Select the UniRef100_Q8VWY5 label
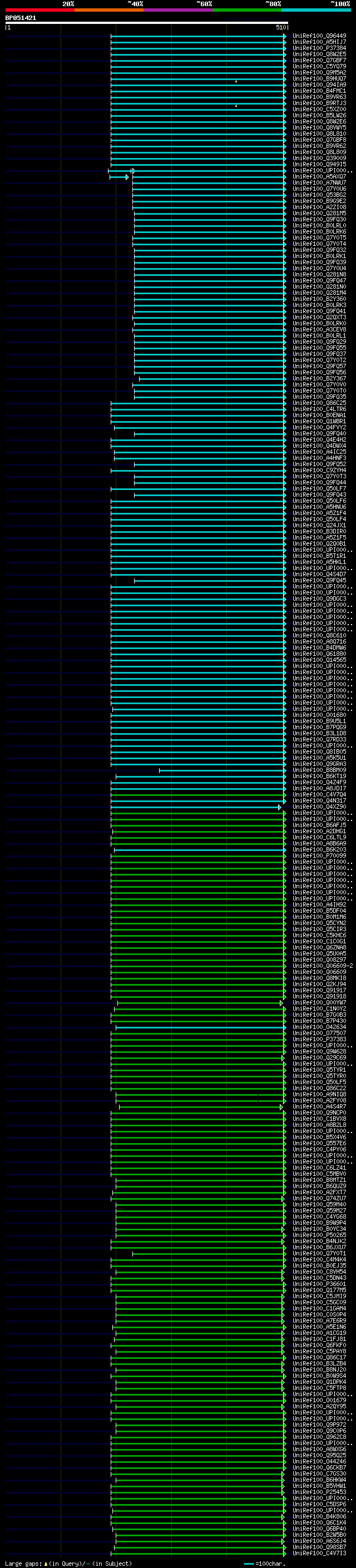356x1568 pixels. coord(319,128)
